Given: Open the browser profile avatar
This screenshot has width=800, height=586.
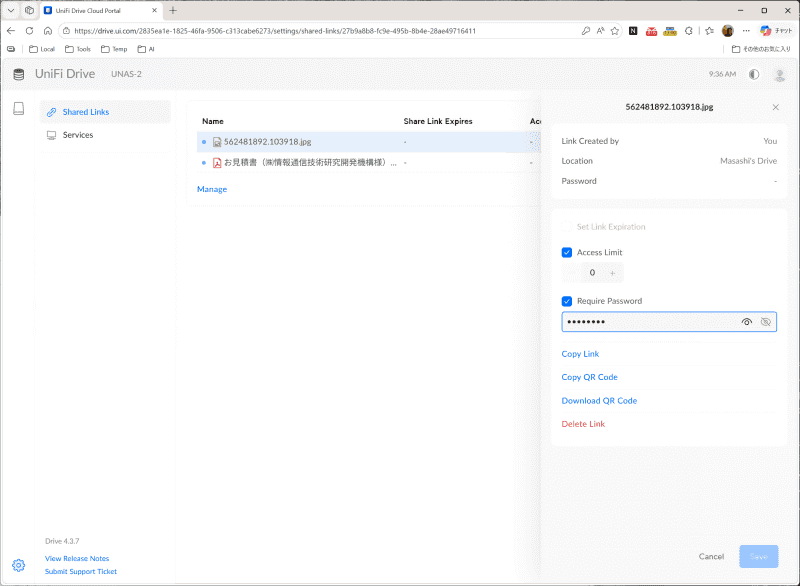Looking at the screenshot, I should (x=728, y=31).
